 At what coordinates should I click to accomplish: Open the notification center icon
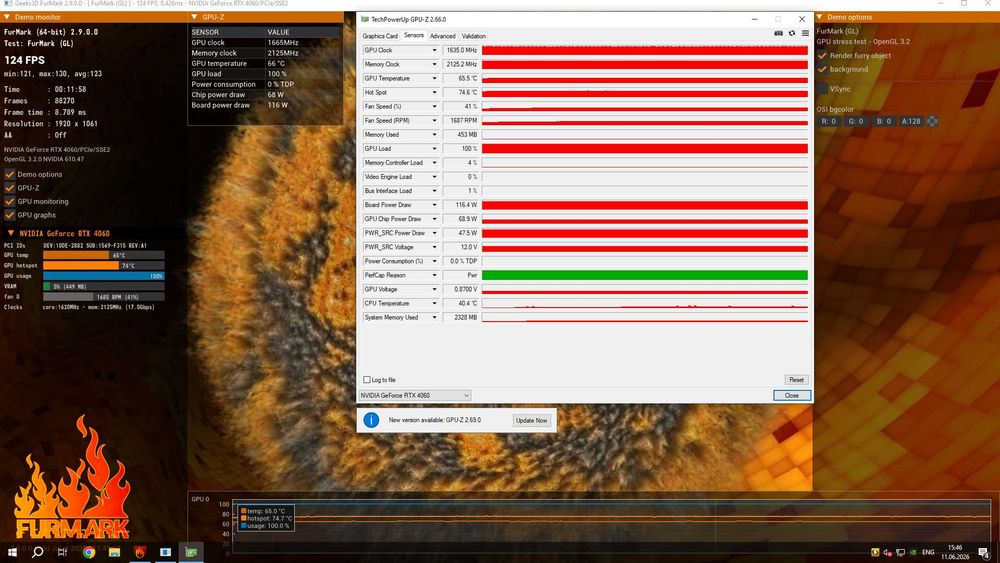coord(984,552)
